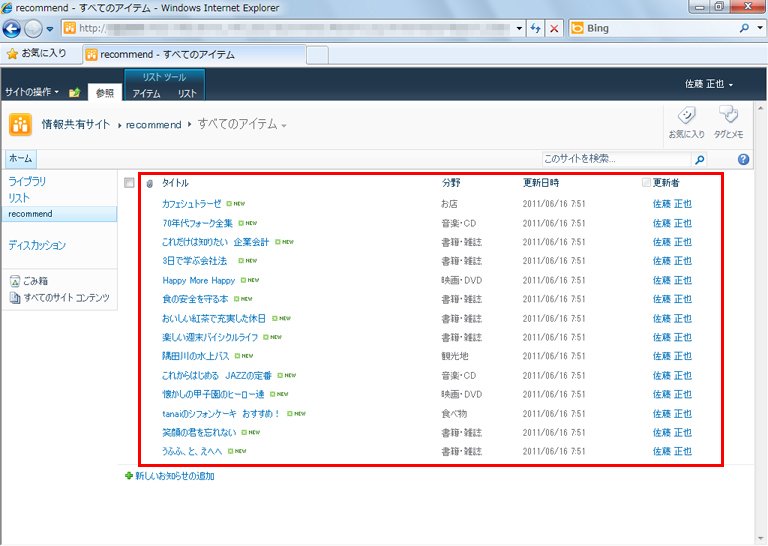This screenshot has width=768, height=546.
Task: Click the Bing search magnifier icon
Action: [x=744, y=28]
